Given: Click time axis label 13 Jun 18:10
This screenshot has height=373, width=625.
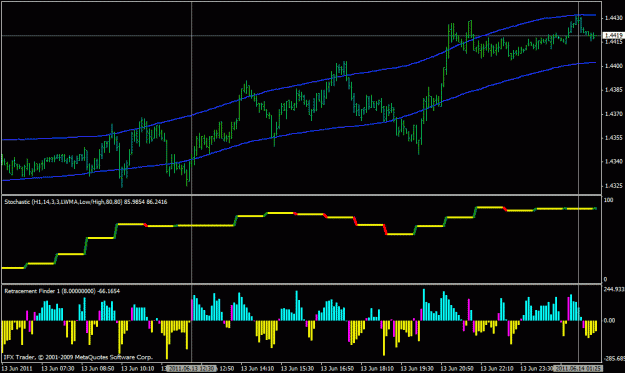Looking at the screenshot, I should point(377,369).
